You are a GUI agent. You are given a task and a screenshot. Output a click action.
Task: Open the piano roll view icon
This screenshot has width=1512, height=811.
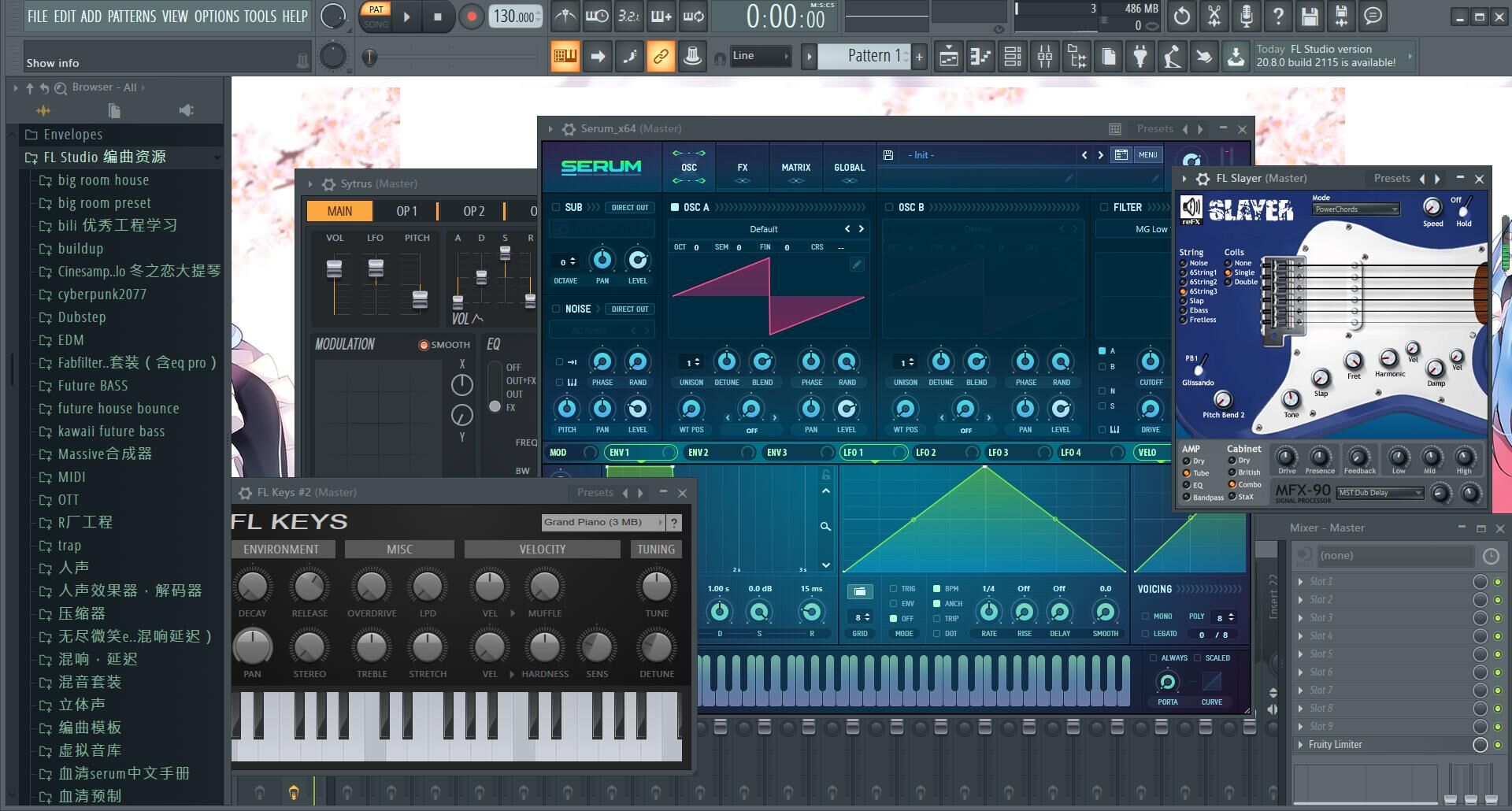(980, 56)
